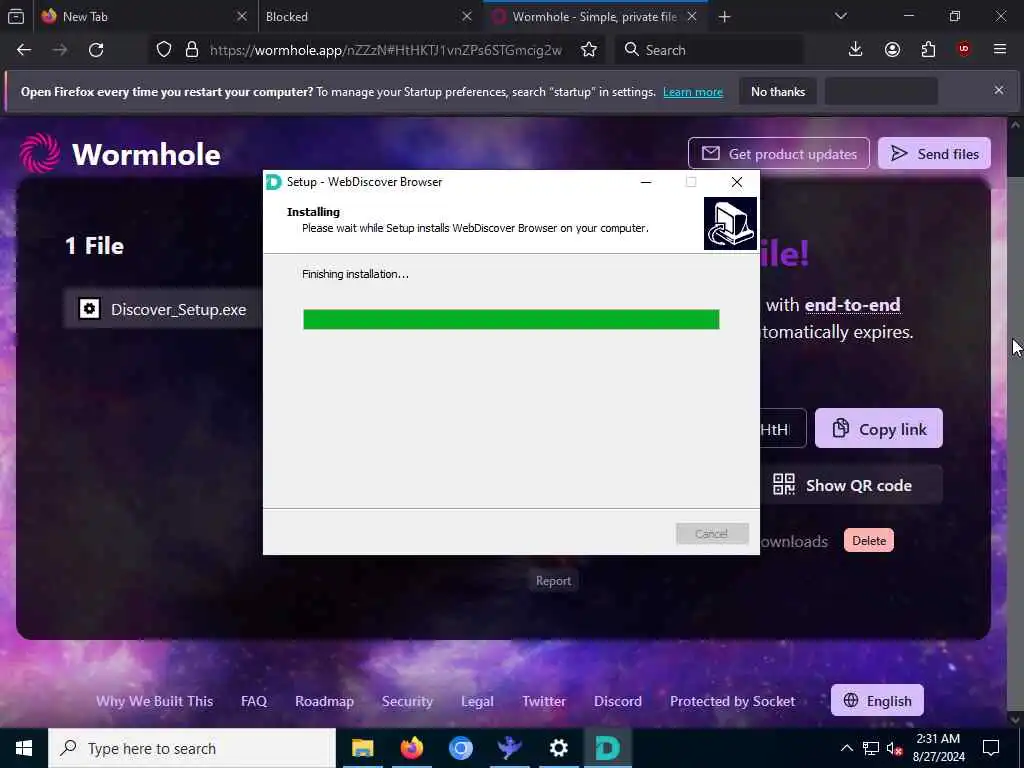1024x768 pixels.
Task: Reload the page with refresh icon
Action: tap(96, 50)
